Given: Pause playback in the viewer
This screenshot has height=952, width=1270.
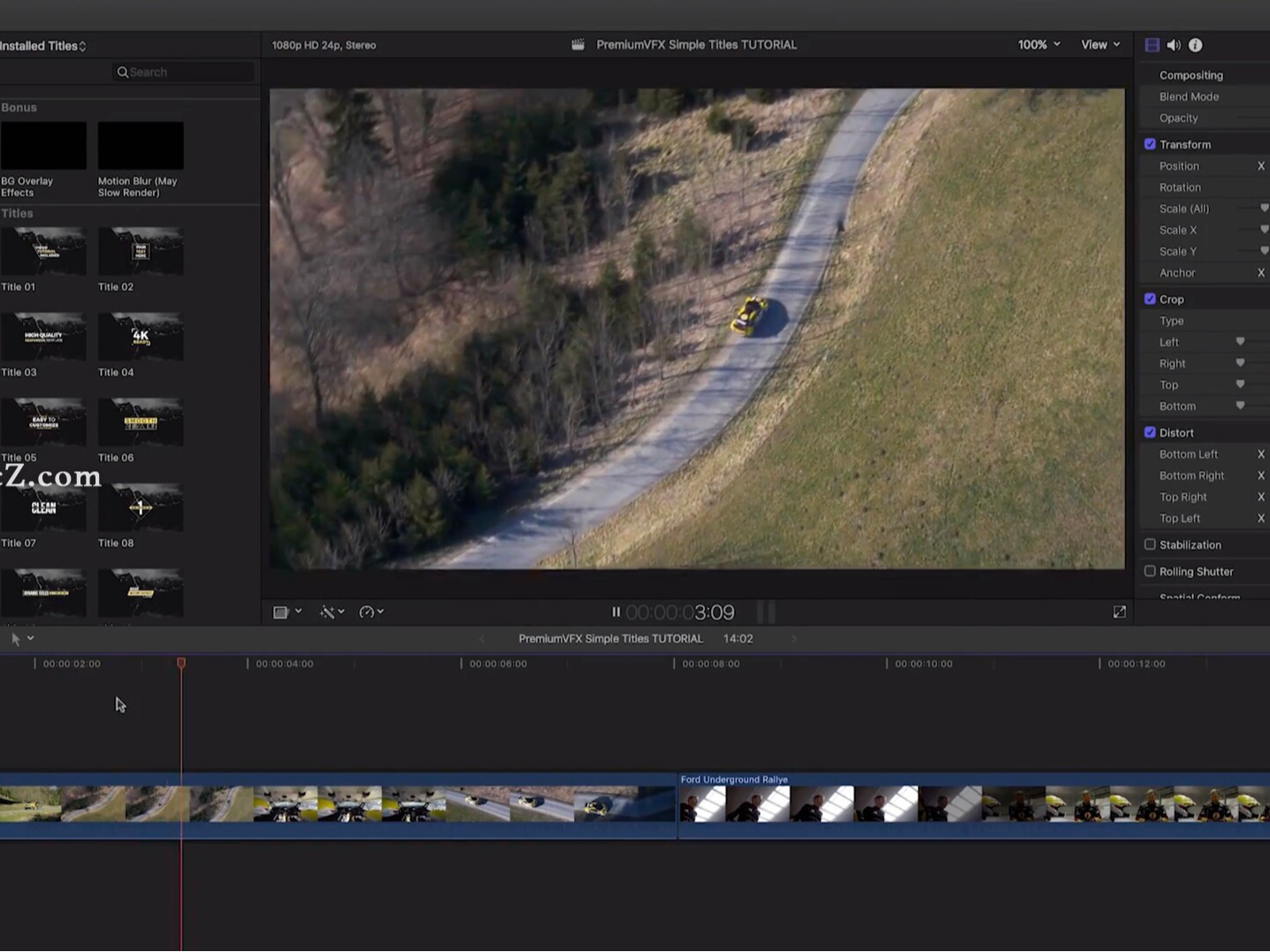Looking at the screenshot, I should (616, 611).
